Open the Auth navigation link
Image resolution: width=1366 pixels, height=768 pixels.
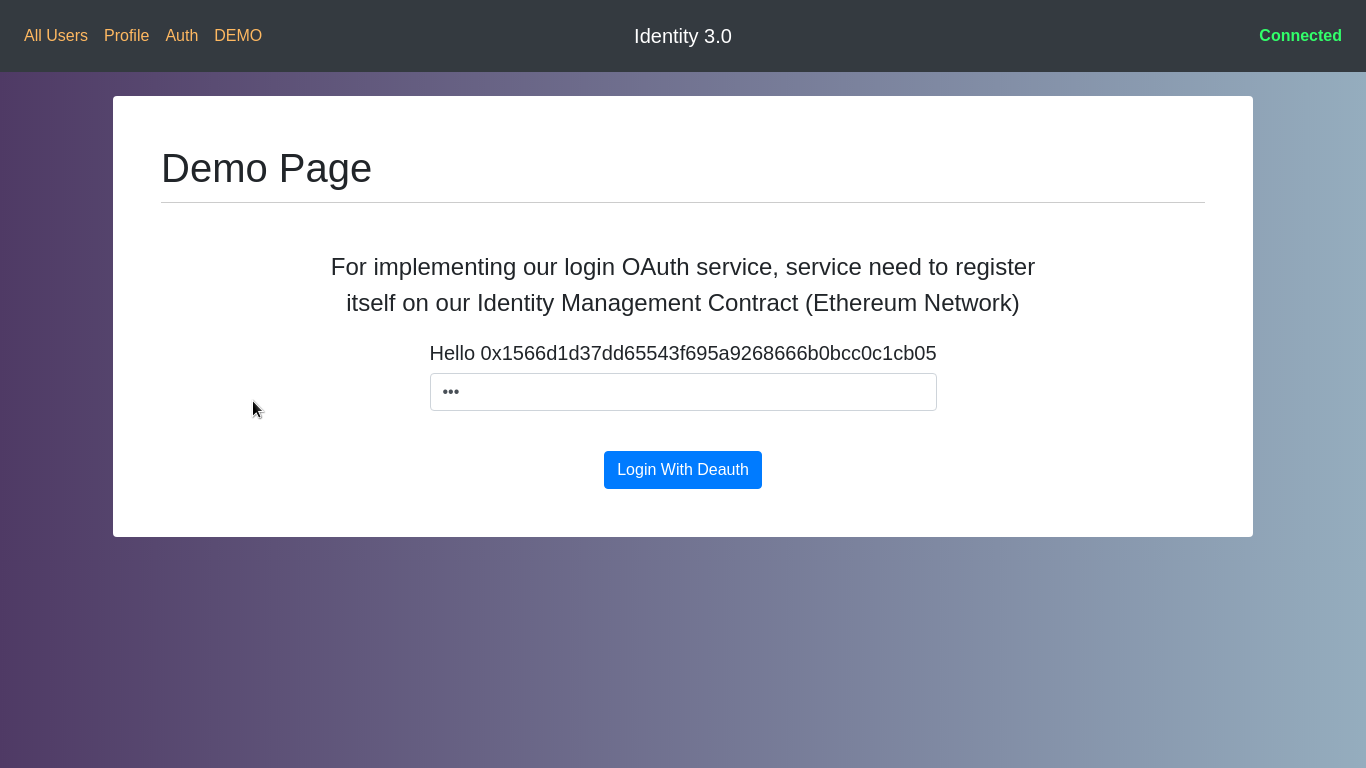tap(182, 36)
